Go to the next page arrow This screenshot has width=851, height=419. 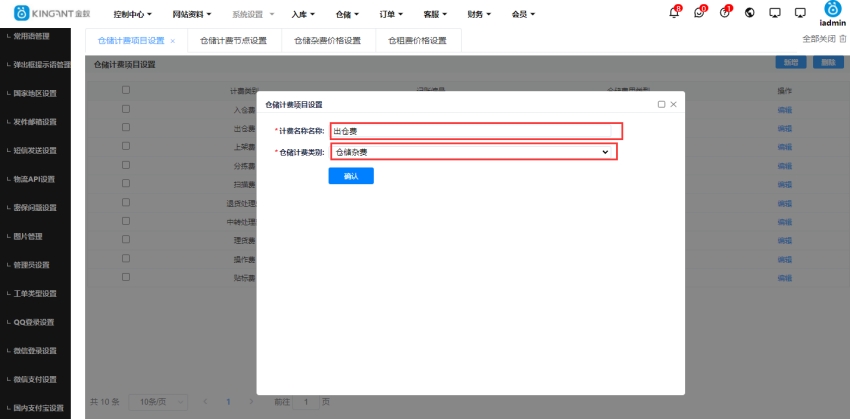point(251,402)
